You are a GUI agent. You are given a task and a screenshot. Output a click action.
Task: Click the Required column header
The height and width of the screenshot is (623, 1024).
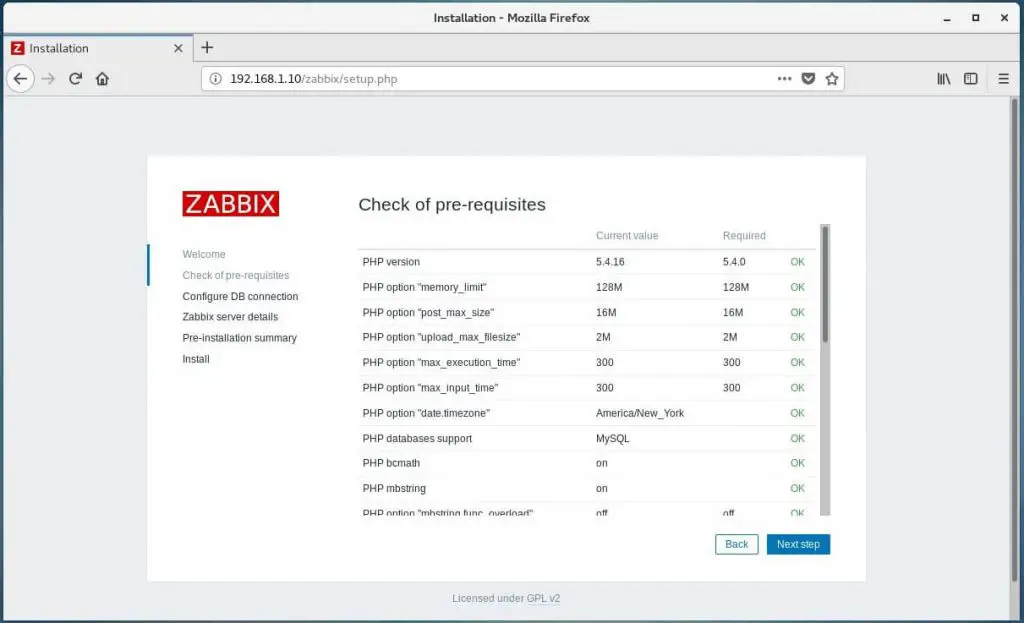click(x=744, y=236)
